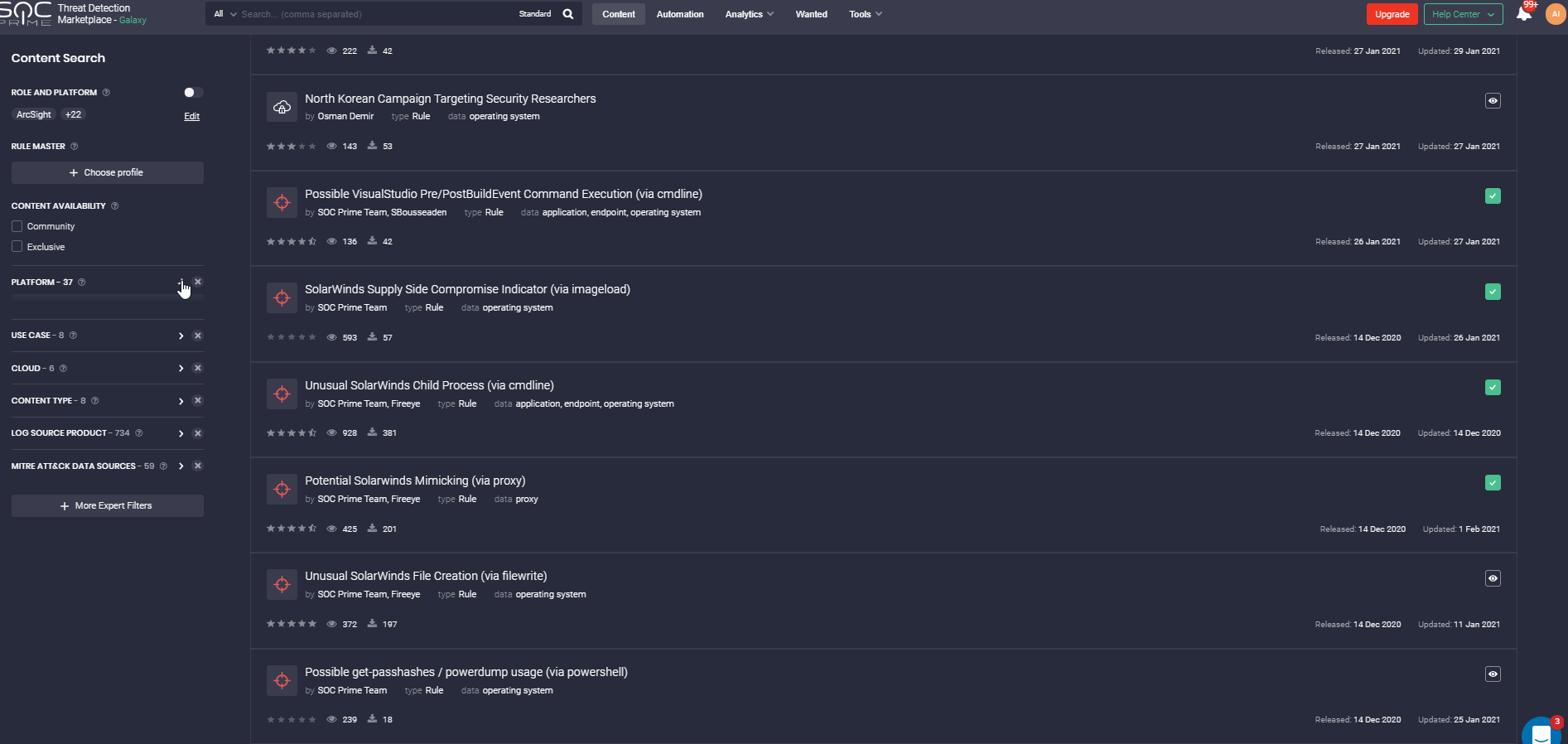Click help icon next to Log Source Product
This screenshot has height=744, width=1568.
pyautogui.click(x=139, y=433)
